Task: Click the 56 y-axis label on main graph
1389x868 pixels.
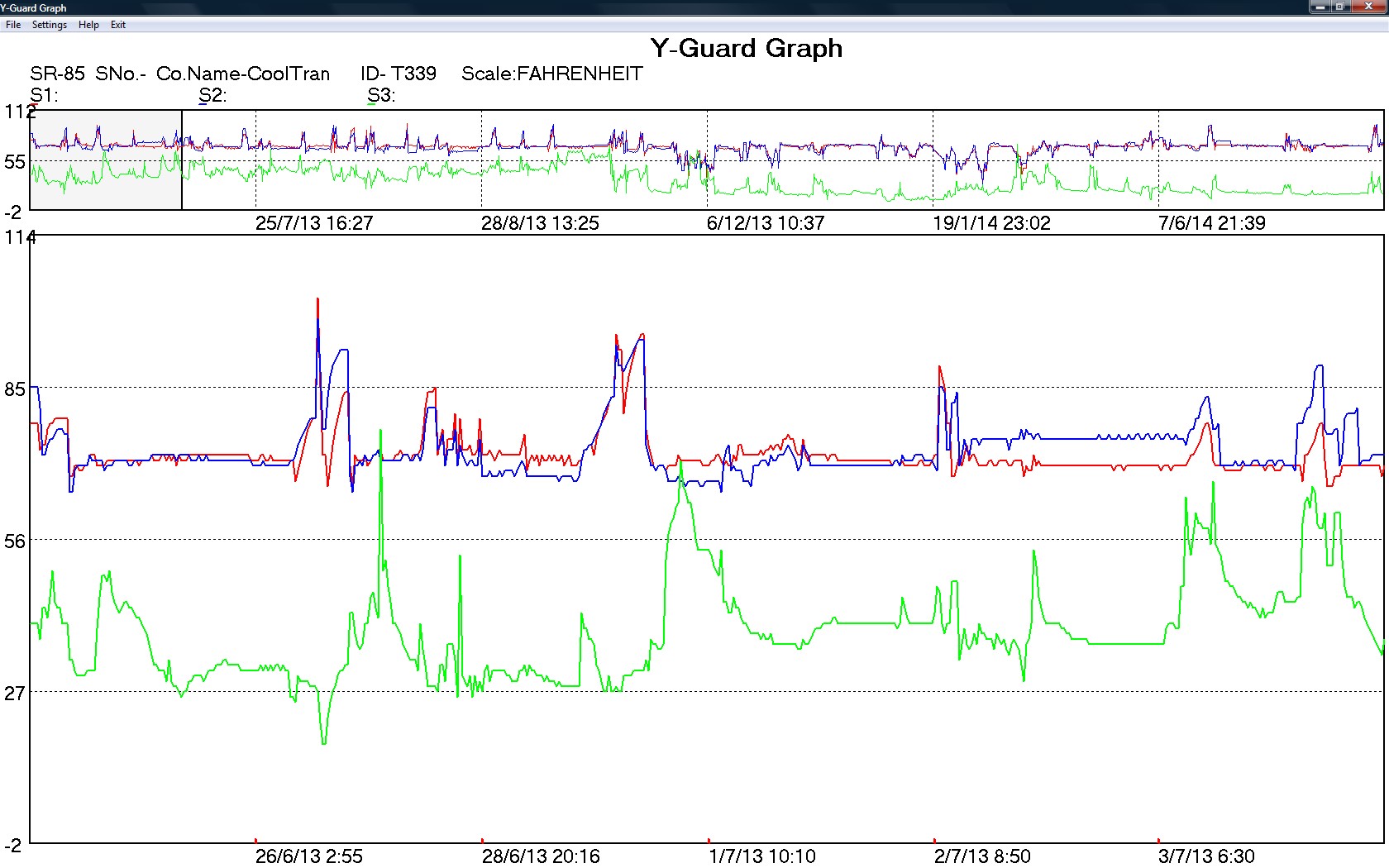Action: pyautogui.click(x=15, y=541)
